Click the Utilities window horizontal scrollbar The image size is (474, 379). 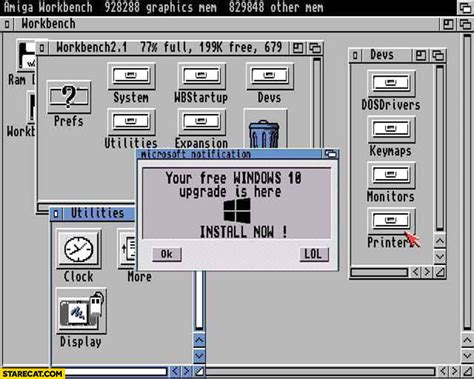pyautogui.click(x=116, y=372)
